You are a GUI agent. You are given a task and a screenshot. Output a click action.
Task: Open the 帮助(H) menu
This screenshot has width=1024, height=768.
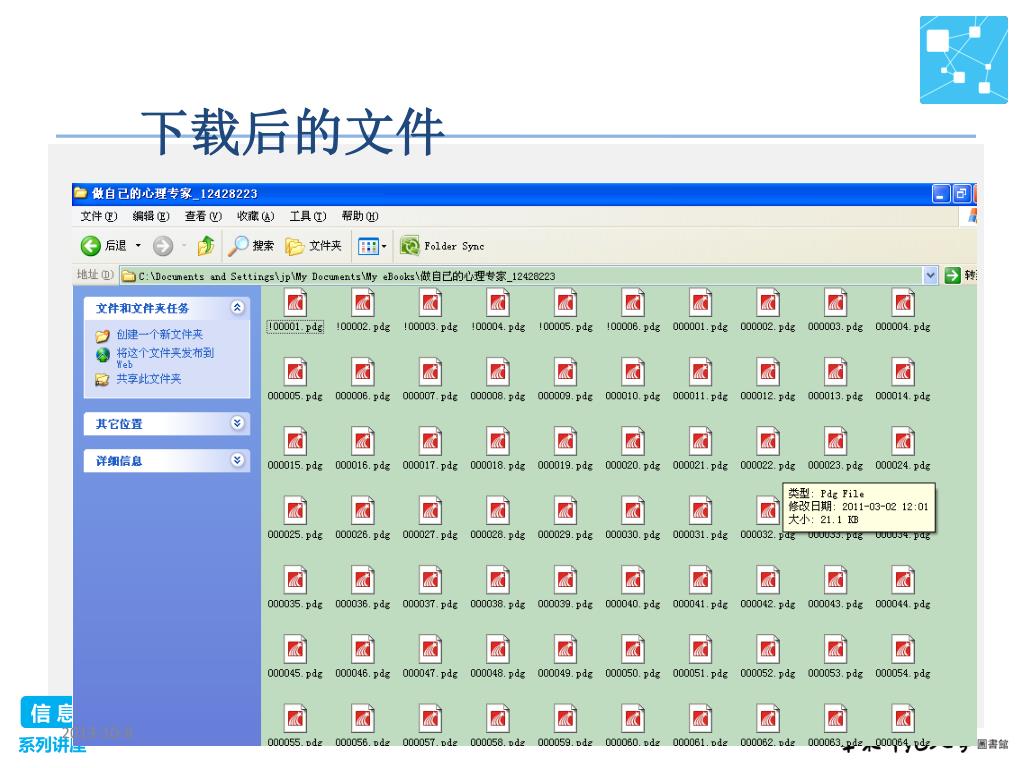[x=360, y=216]
